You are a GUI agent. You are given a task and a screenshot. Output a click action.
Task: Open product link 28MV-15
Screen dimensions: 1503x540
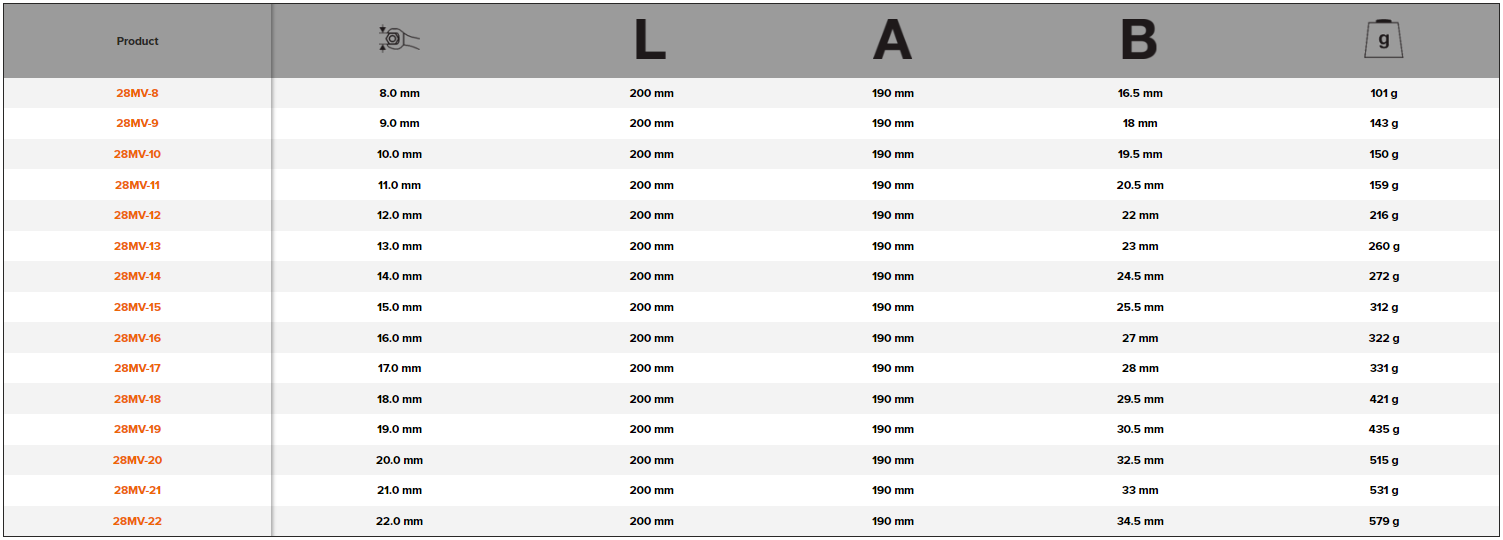point(138,307)
